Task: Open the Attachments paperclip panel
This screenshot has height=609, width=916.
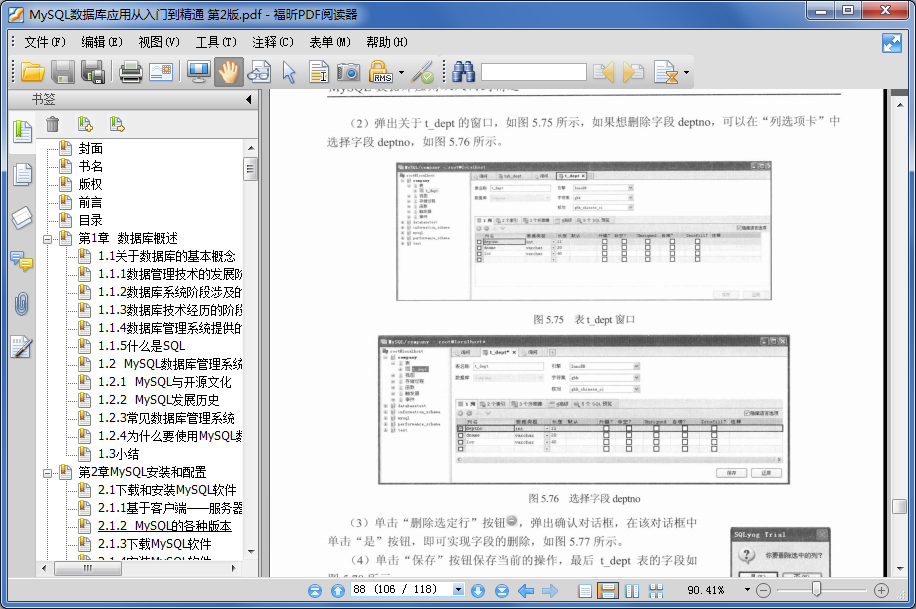Action: coord(22,304)
